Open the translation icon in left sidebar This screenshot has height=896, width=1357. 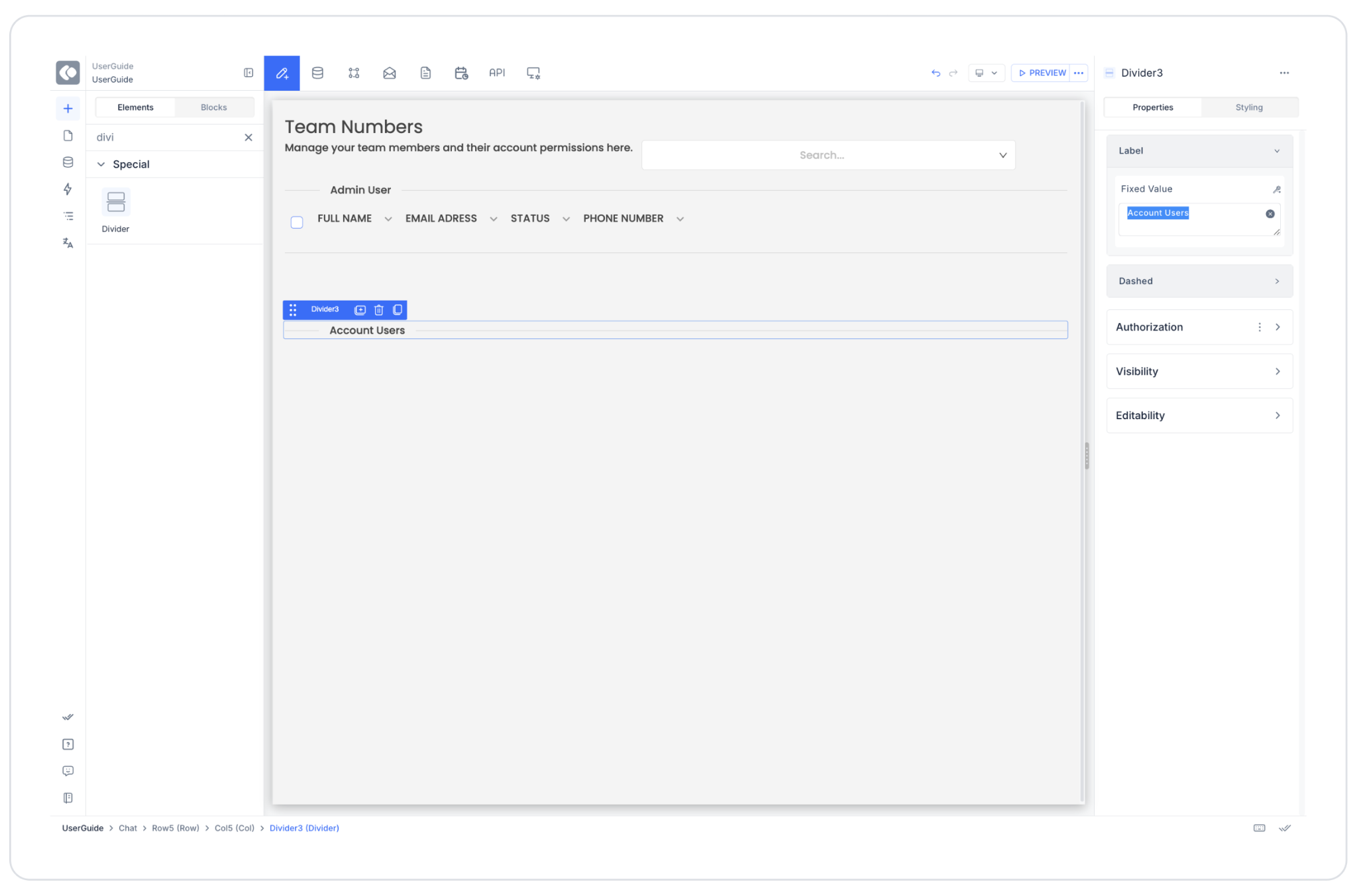[68, 243]
